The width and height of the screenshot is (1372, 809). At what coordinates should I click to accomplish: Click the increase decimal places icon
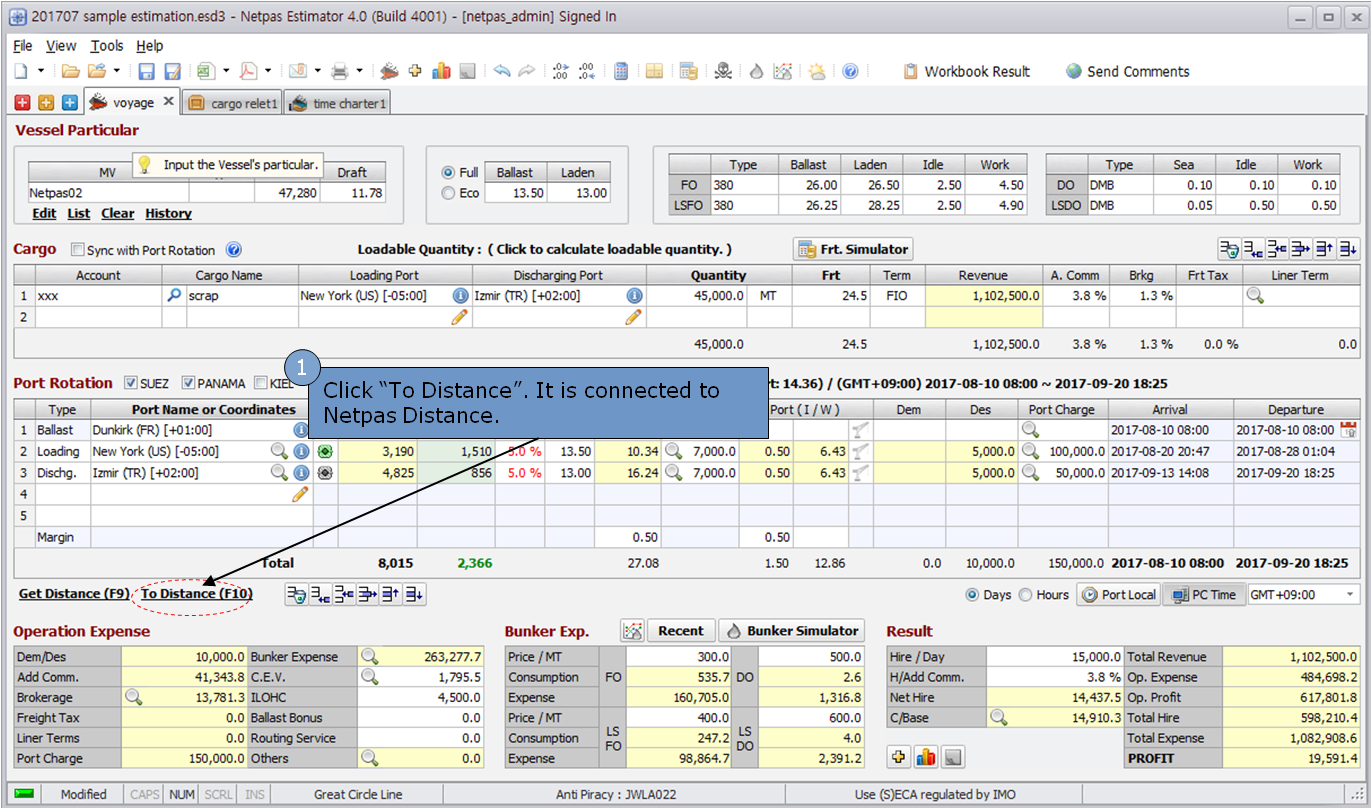[561, 71]
